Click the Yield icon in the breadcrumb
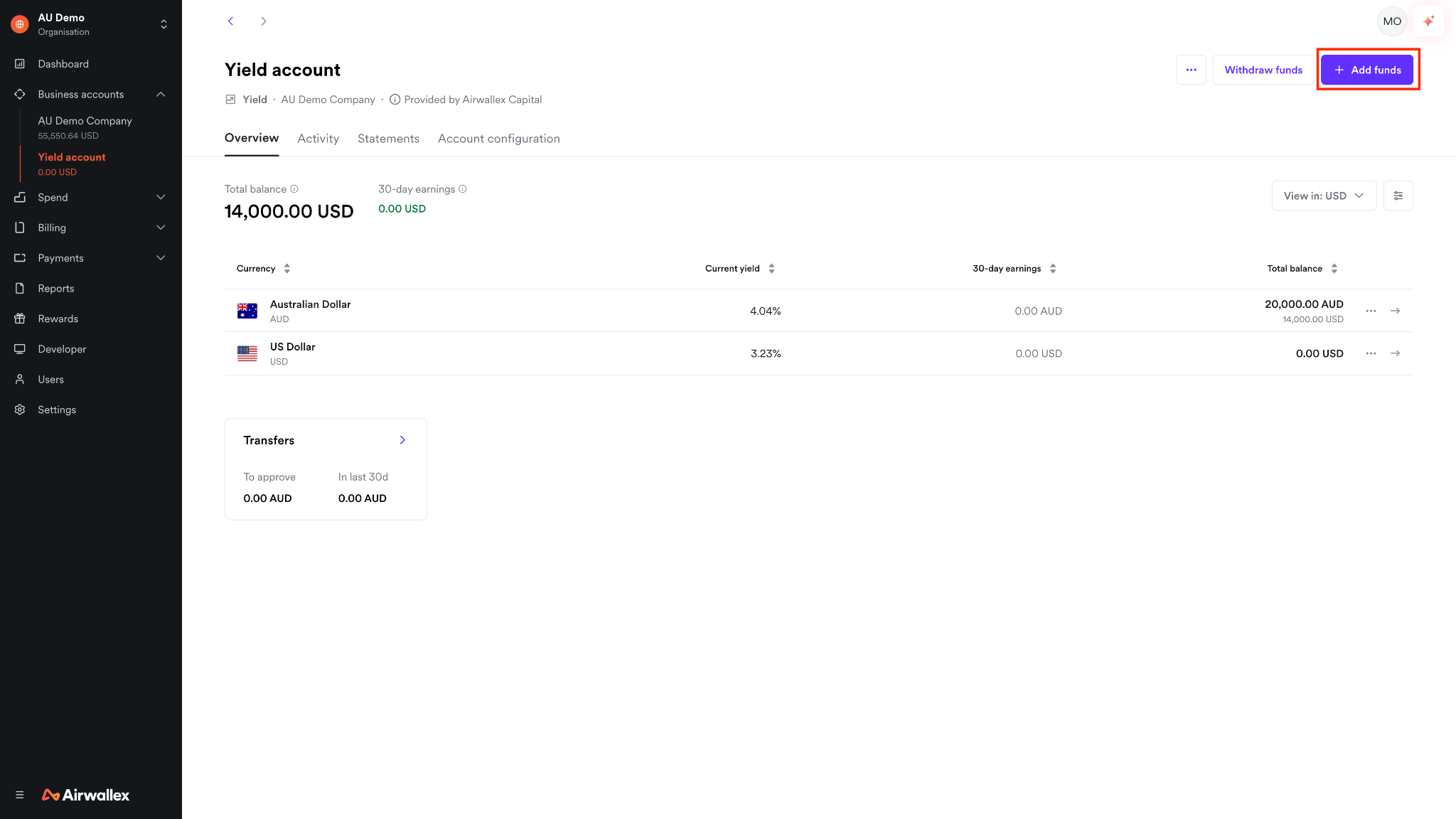This screenshot has width=1456, height=819. tap(230, 100)
